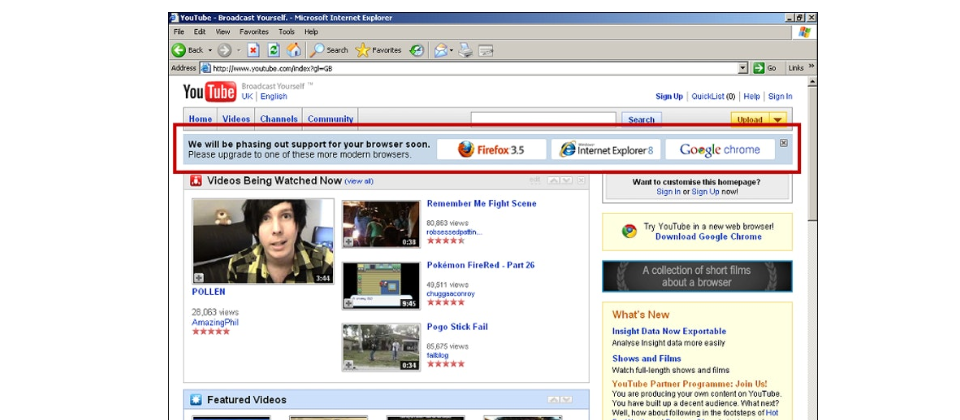
Task: Click the YouTube search input field
Action: (x=546, y=119)
